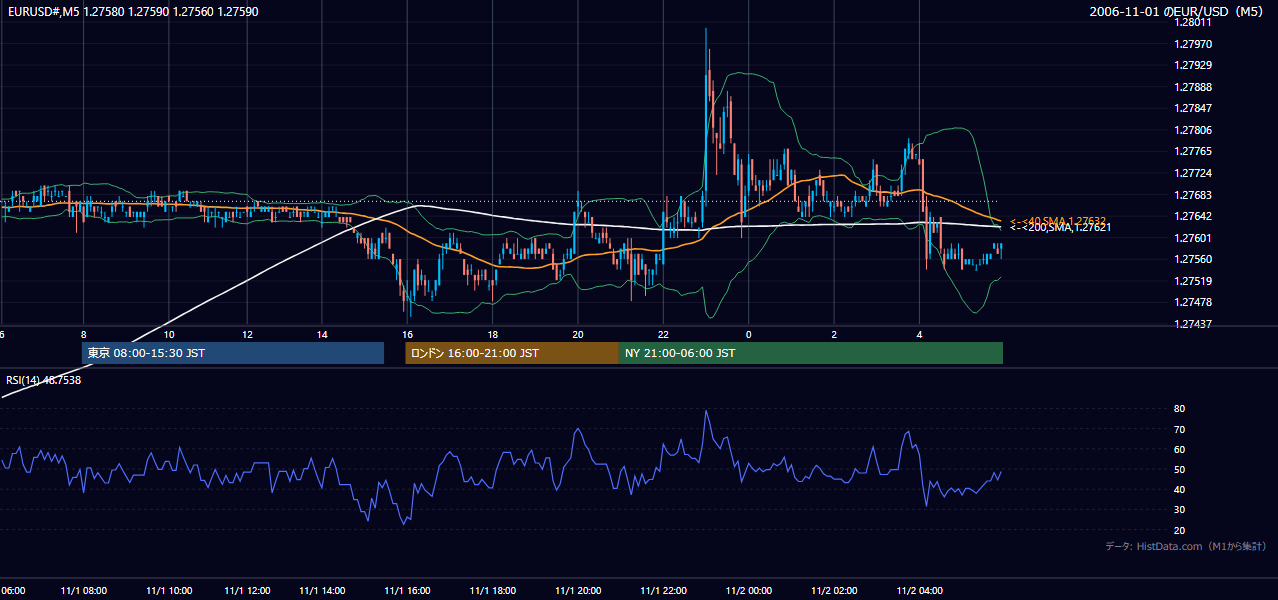Click RSI scale value 50
This screenshot has width=1278, height=600.
tap(1179, 470)
